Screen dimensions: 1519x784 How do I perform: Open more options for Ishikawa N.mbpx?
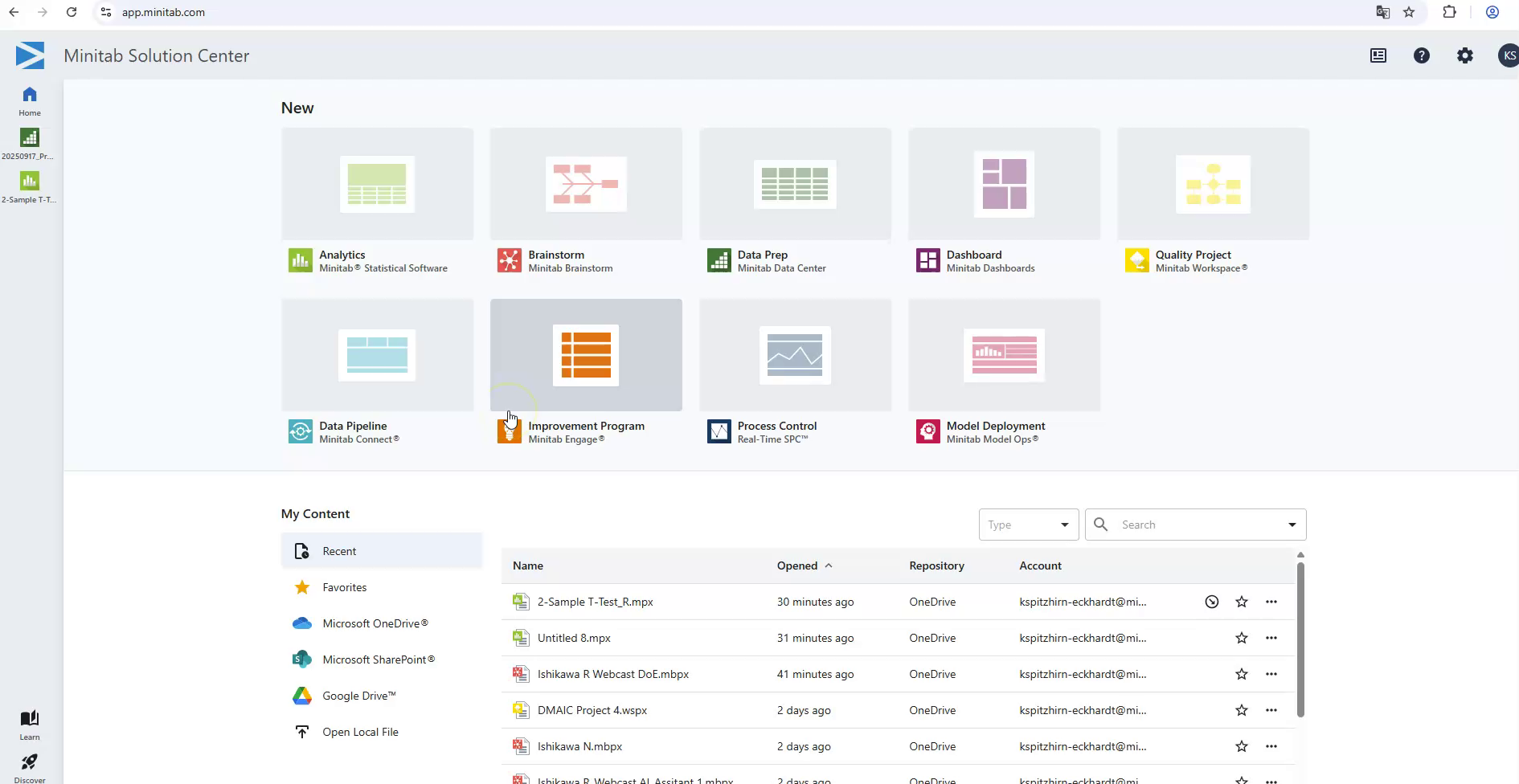1272,745
